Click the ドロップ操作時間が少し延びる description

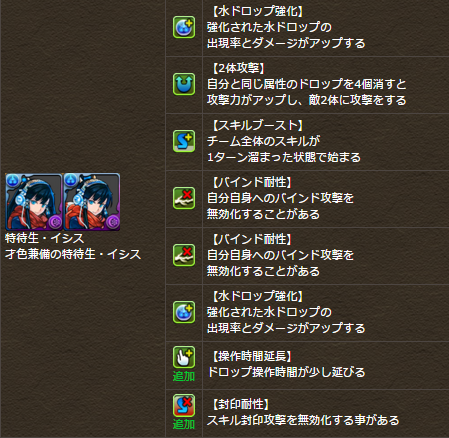click(x=286, y=372)
